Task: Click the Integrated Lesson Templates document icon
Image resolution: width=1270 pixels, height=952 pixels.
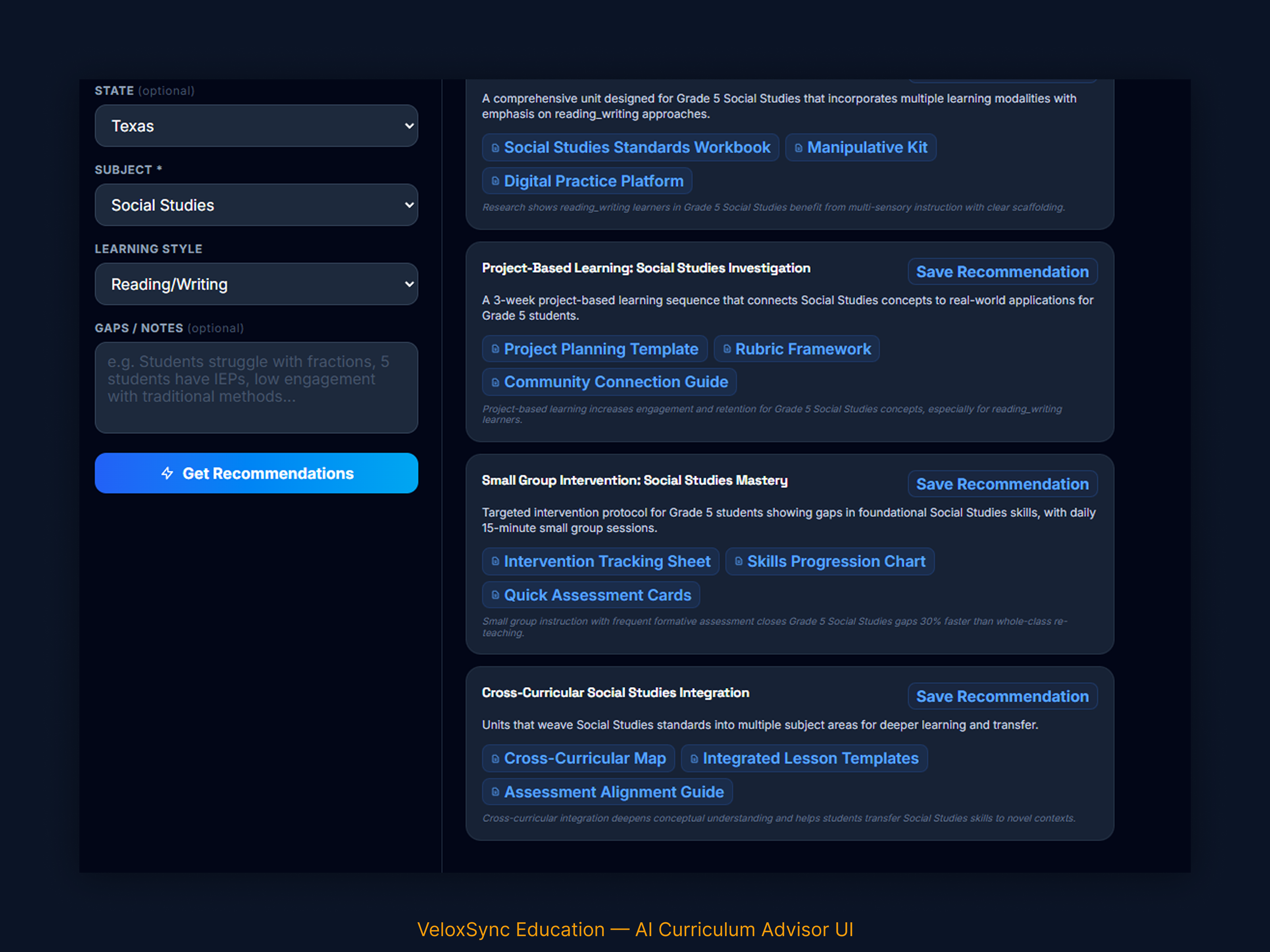Action: click(694, 758)
